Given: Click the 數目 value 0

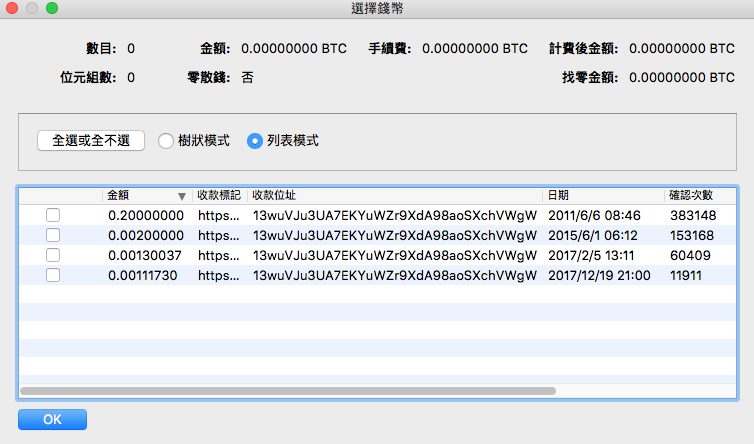Looking at the screenshot, I should tap(131, 49).
